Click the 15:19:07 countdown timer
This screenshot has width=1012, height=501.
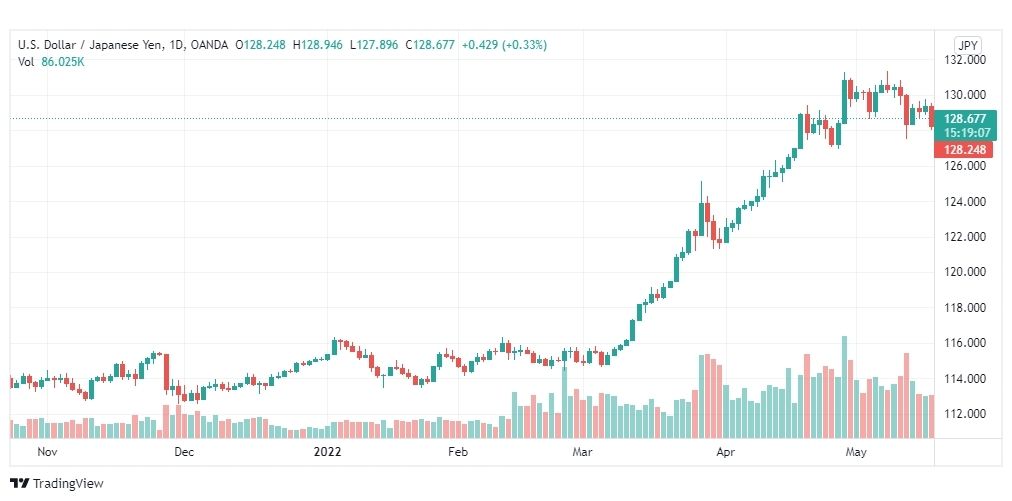click(966, 133)
